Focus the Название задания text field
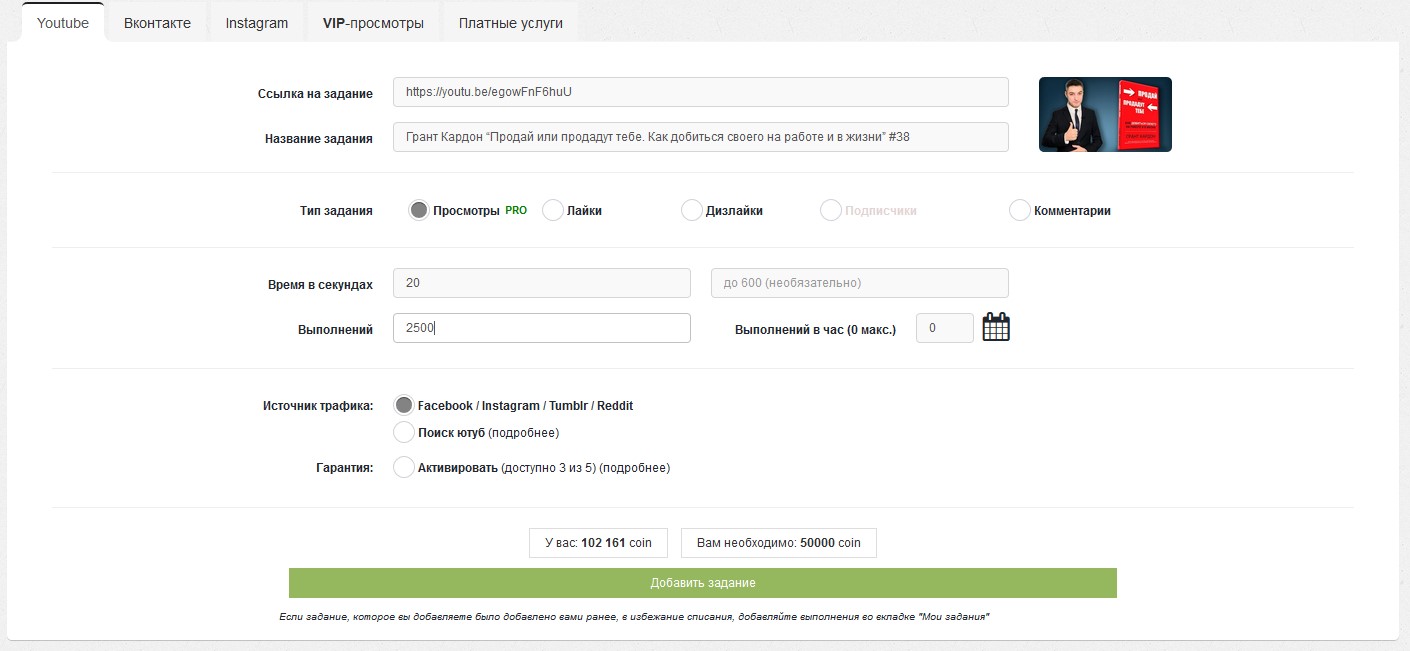 [700, 137]
